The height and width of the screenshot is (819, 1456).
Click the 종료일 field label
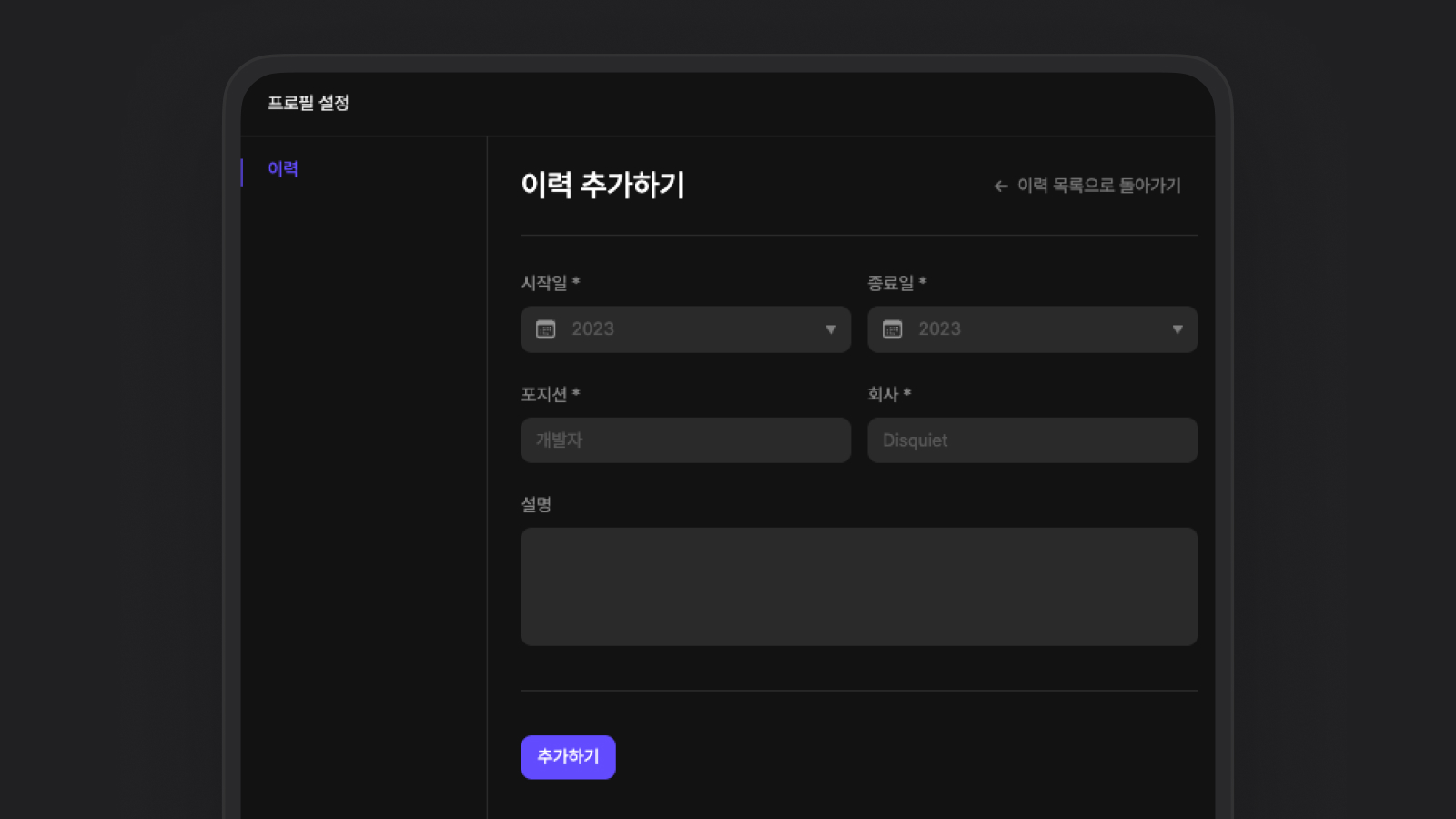(891, 283)
